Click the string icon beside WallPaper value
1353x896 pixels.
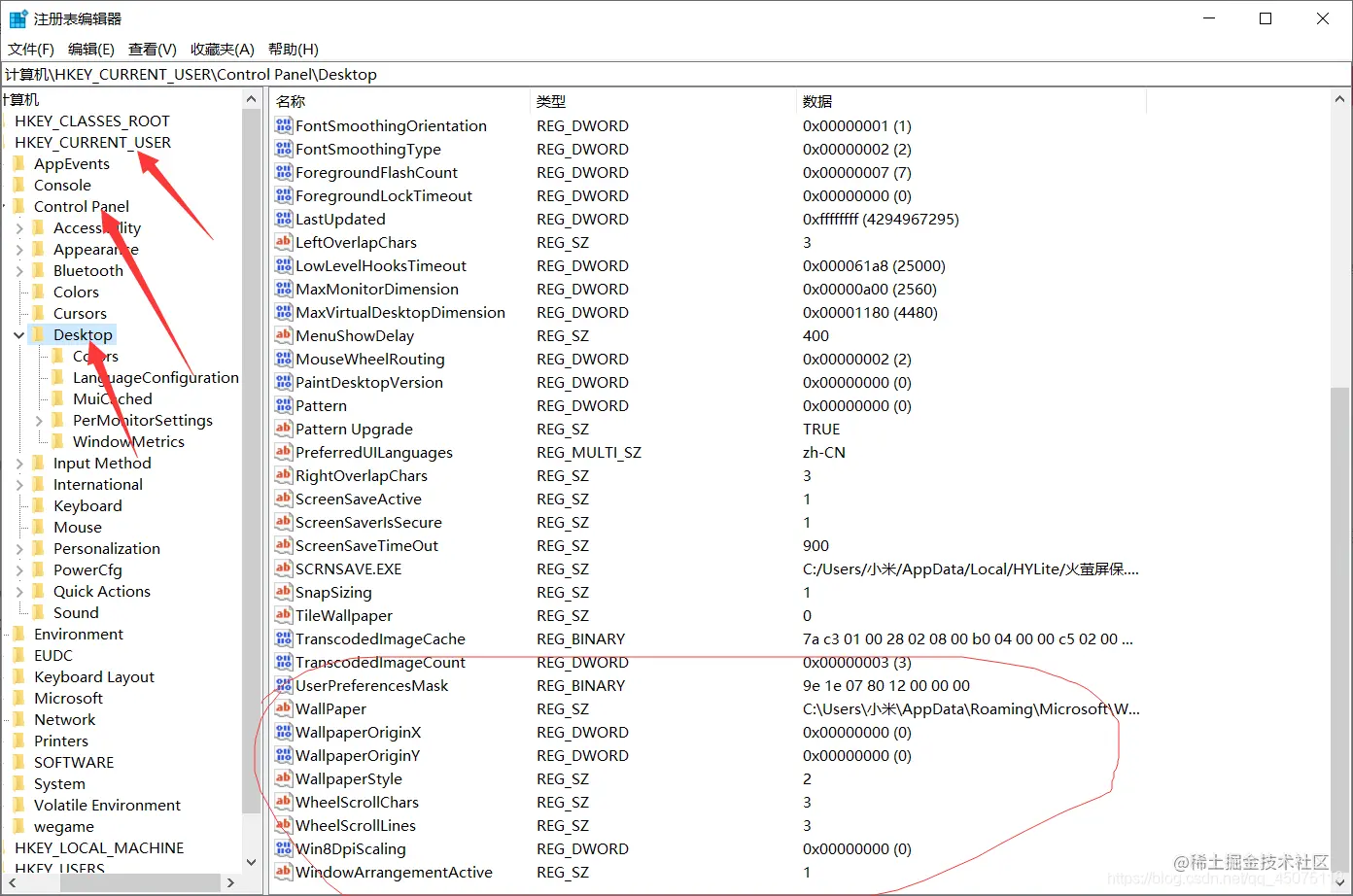tap(284, 708)
